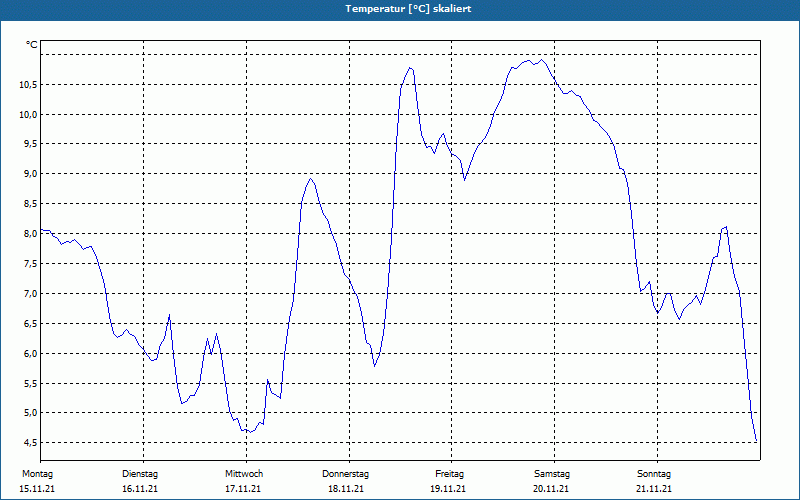The height and width of the screenshot is (500, 800).
Task: Click the date 16.11.21
Action: [140, 489]
